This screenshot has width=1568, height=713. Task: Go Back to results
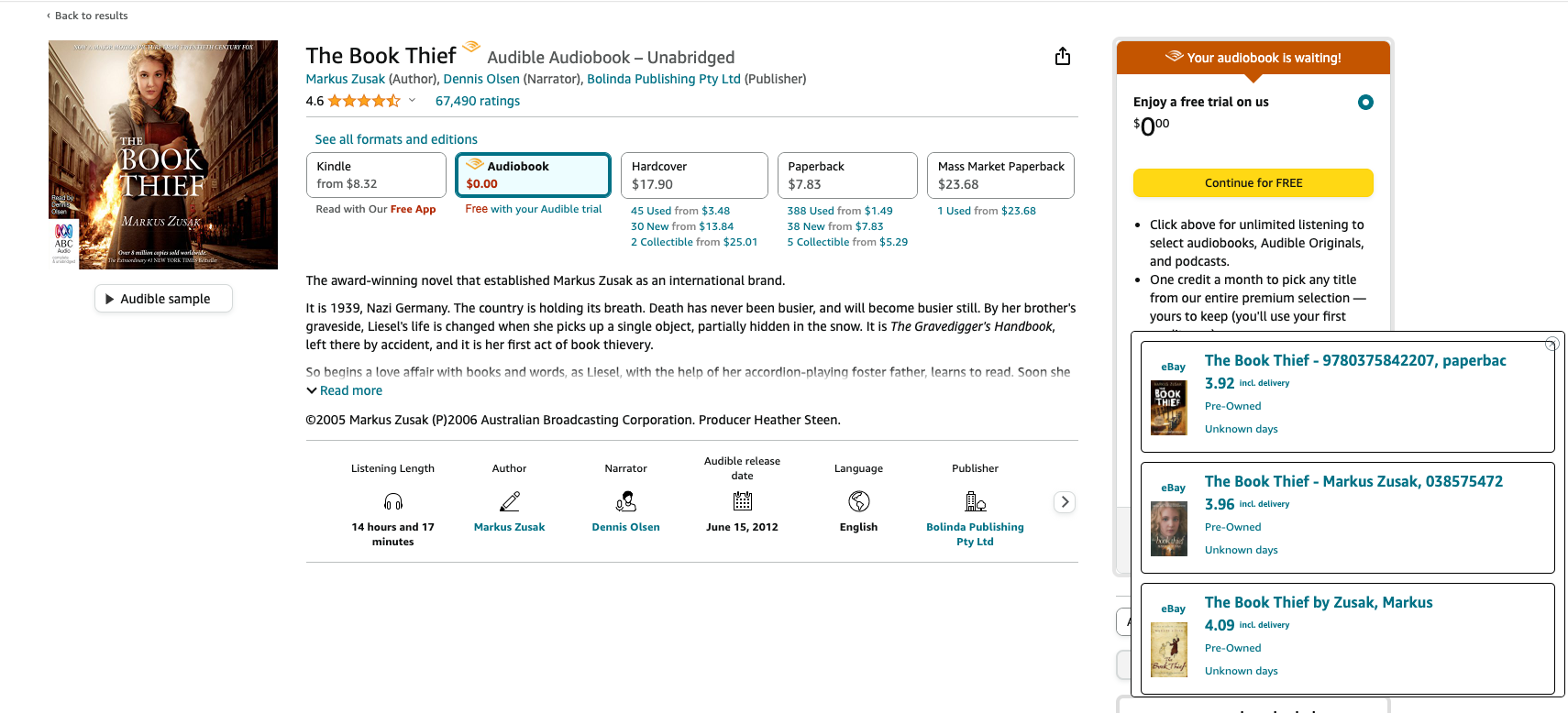[x=87, y=16]
